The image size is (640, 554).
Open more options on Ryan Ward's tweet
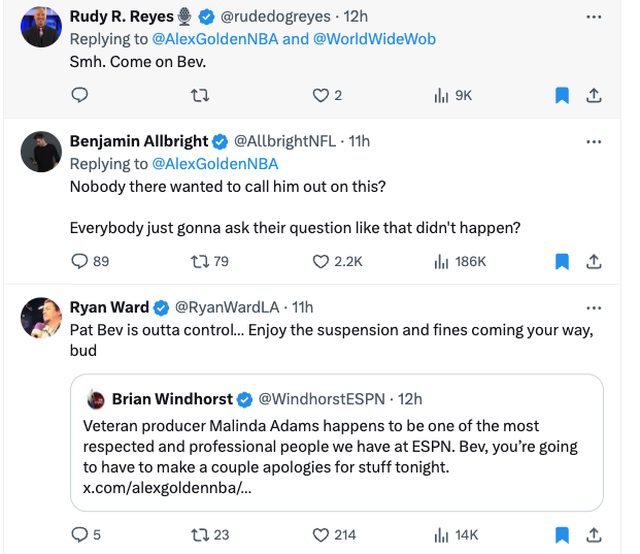point(594,307)
